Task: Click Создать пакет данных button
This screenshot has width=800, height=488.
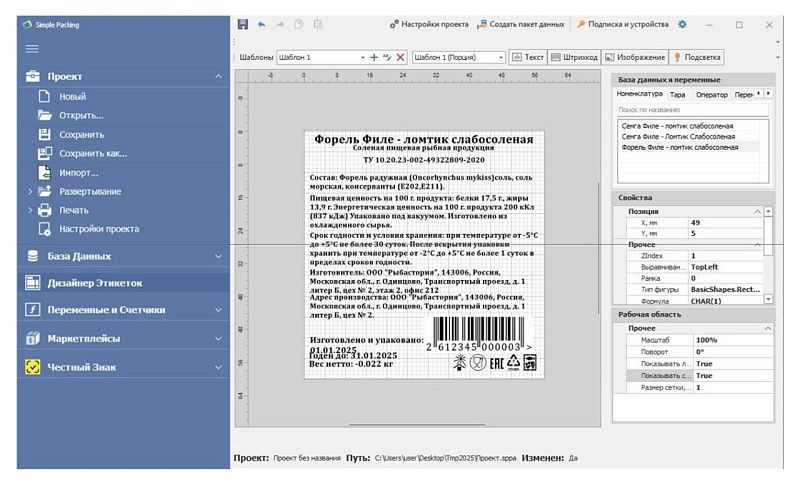Action: tap(521, 24)
